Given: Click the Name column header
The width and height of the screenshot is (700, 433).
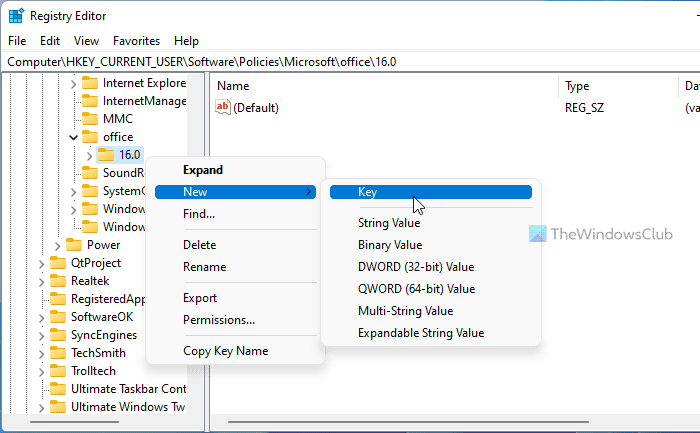Looking at the screenshot, I should (x=384, y=86).
